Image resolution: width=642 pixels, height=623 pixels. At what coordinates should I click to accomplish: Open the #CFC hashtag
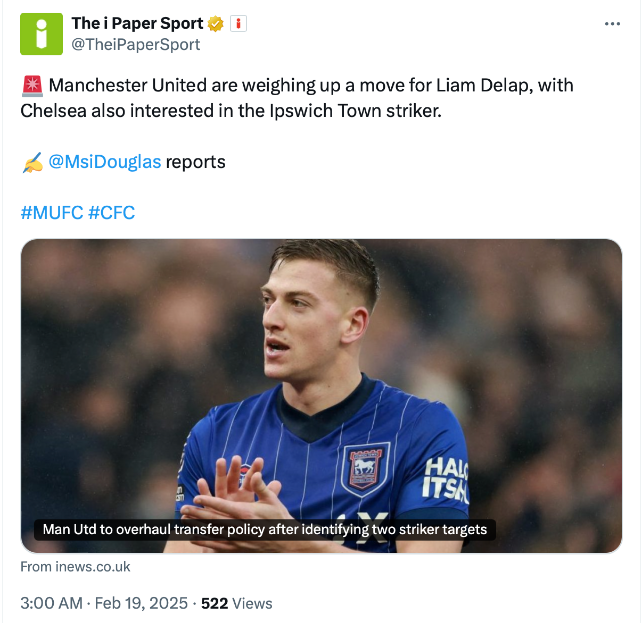pos(111,213)
